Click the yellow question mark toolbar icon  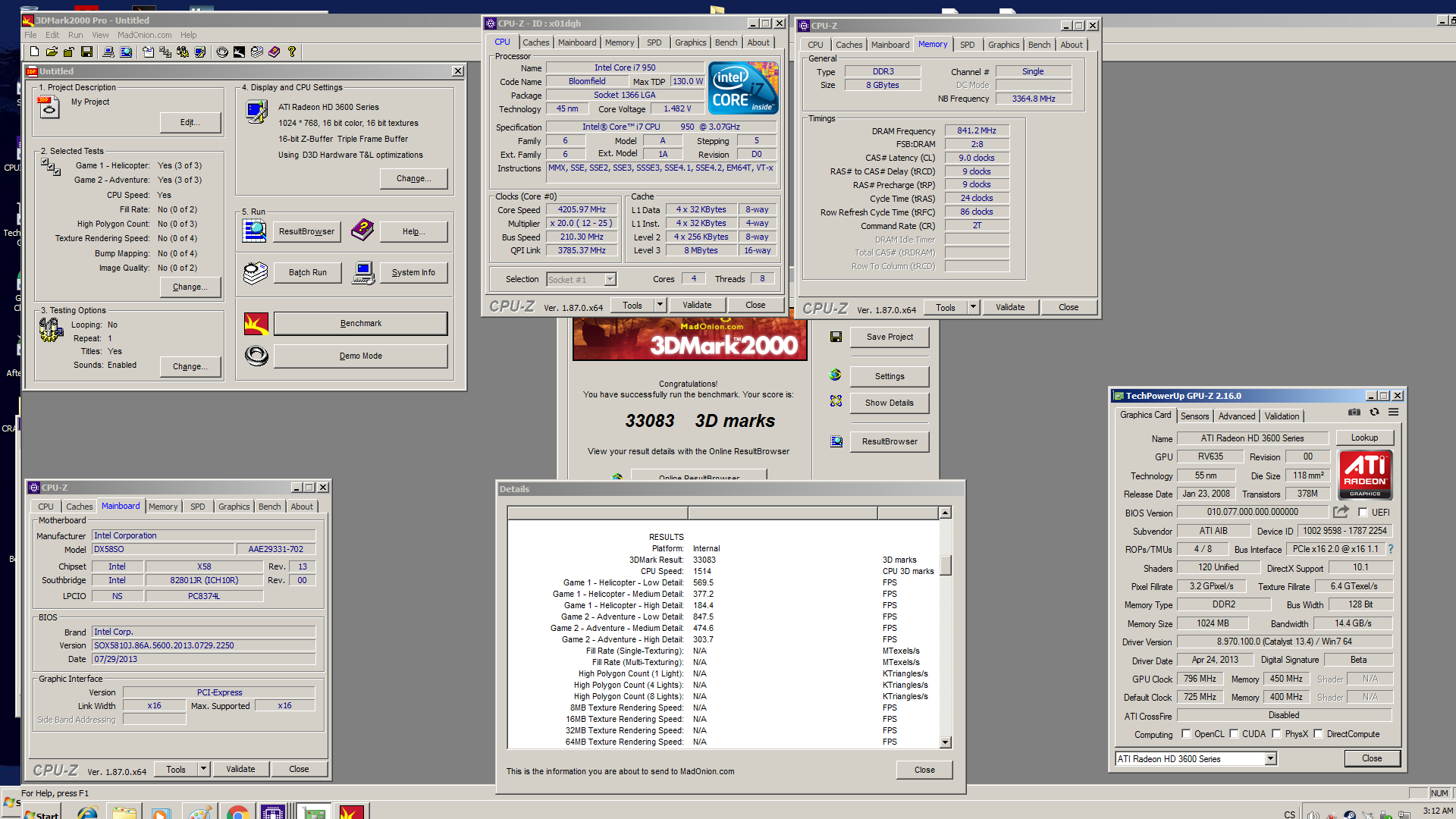click(x=292, y=52)
